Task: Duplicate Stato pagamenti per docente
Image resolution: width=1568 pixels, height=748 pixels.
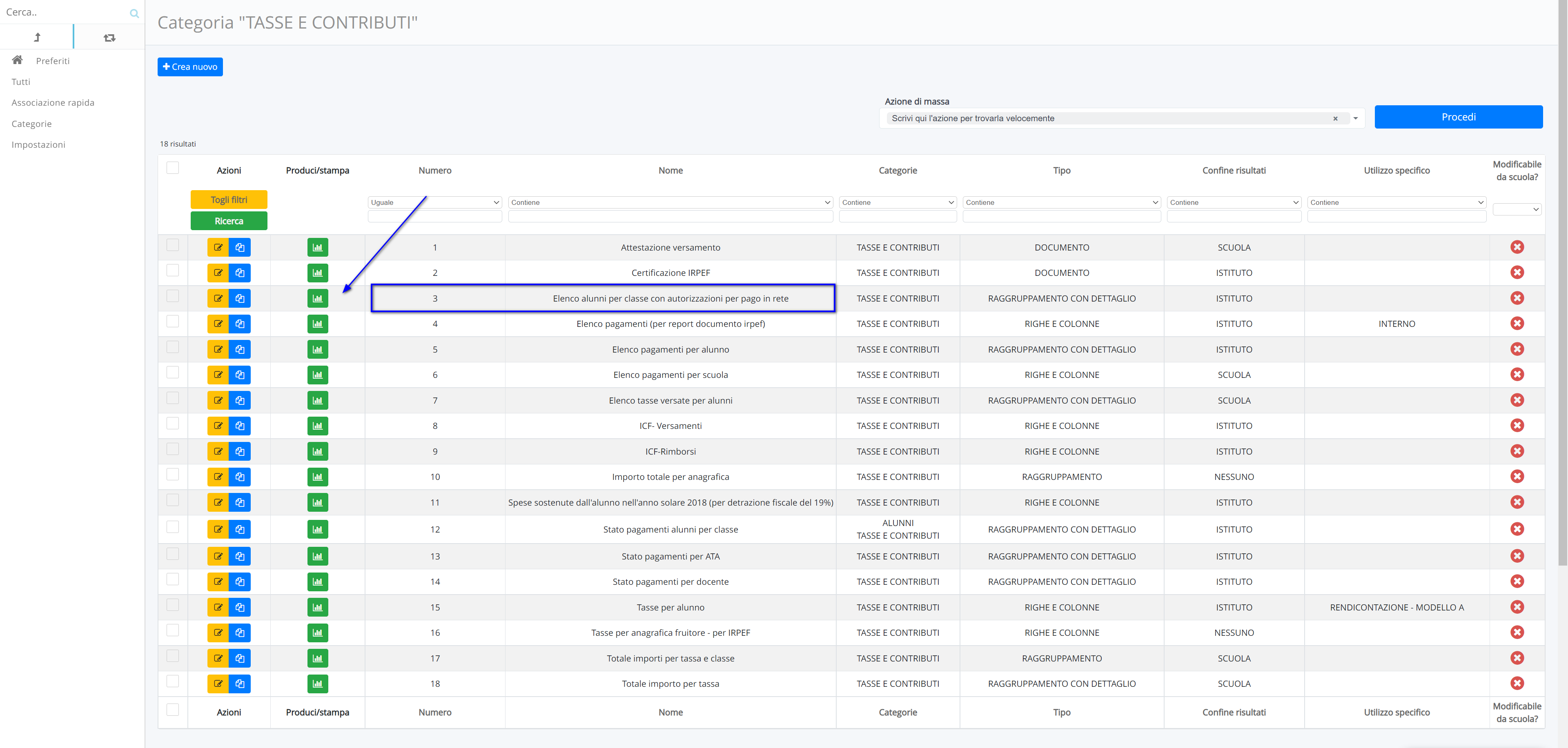Action: click(x=240, y=582)
